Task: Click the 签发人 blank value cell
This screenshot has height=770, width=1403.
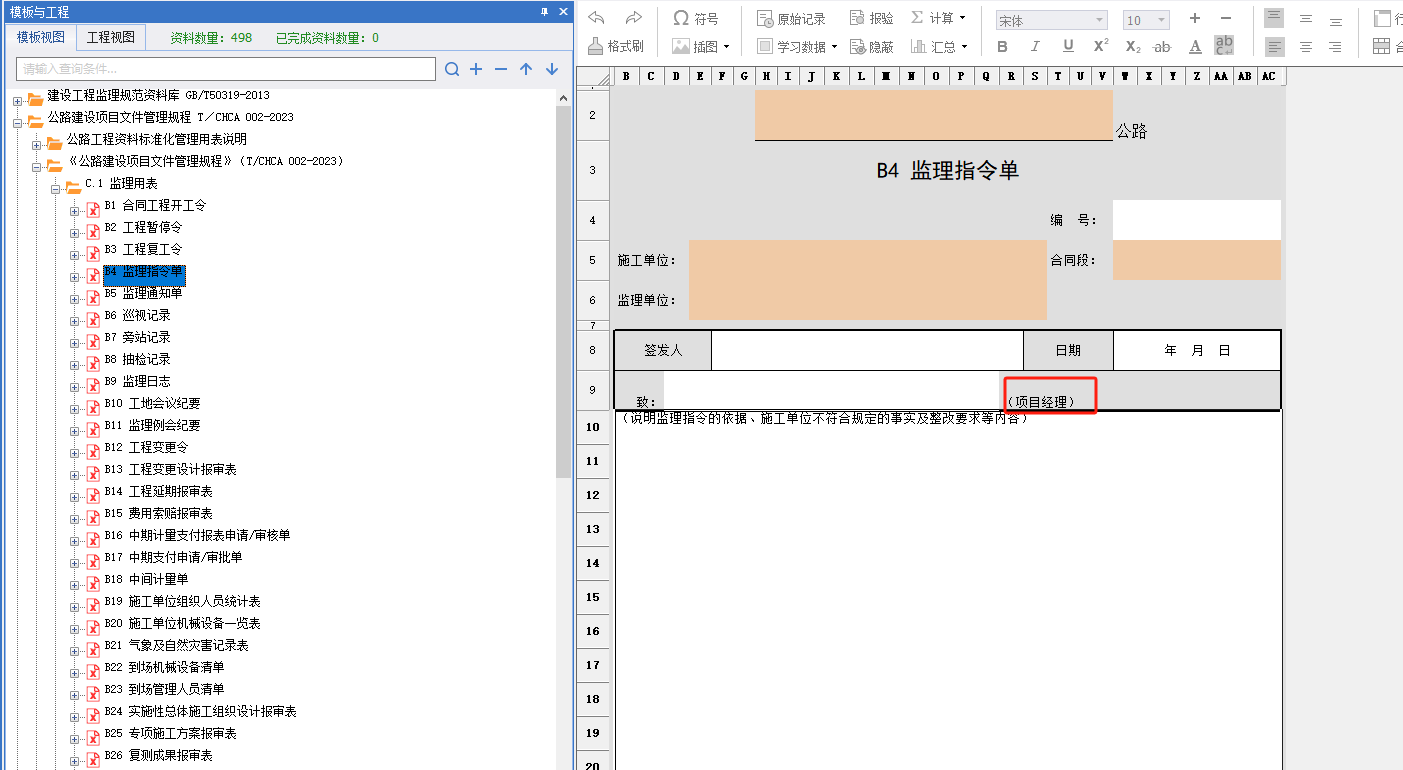Action: click(867, 350)
